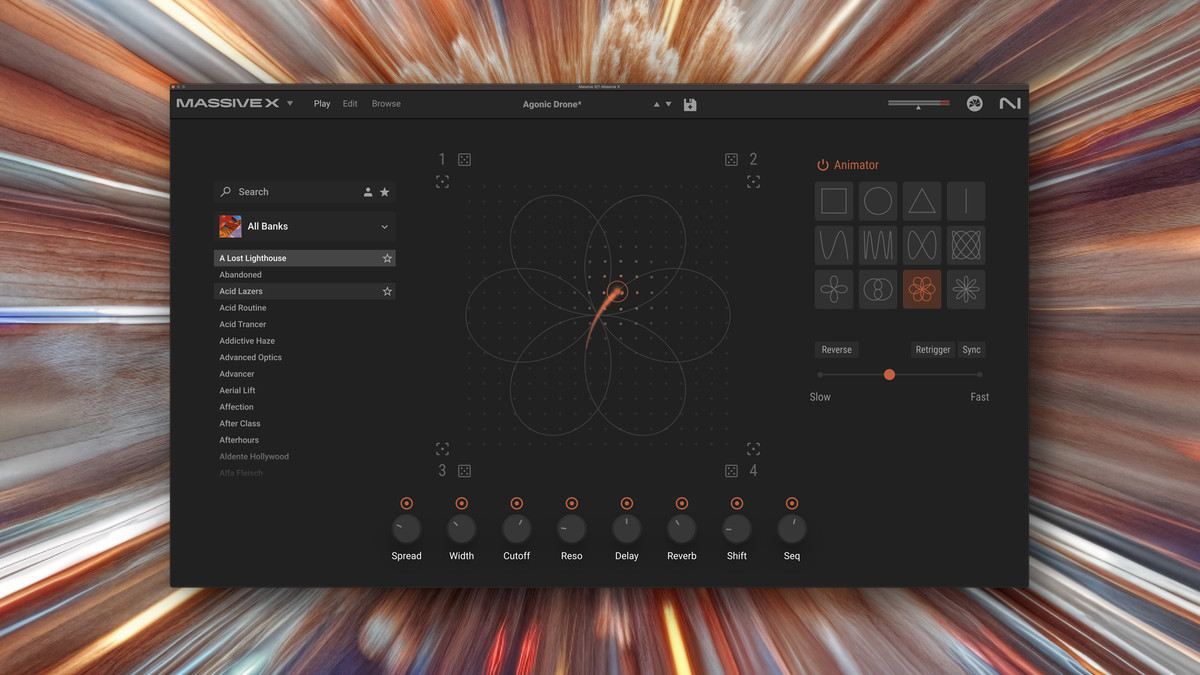Randomize corner 1 with dice icon

(x=464, y=160)
